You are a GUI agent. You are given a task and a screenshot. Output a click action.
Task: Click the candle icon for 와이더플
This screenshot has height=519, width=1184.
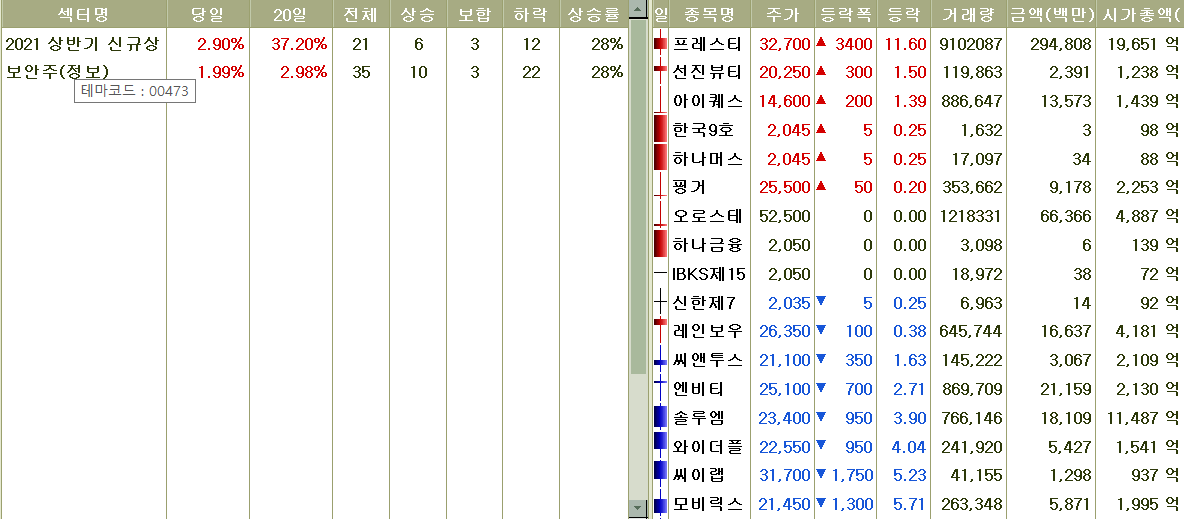661,446
